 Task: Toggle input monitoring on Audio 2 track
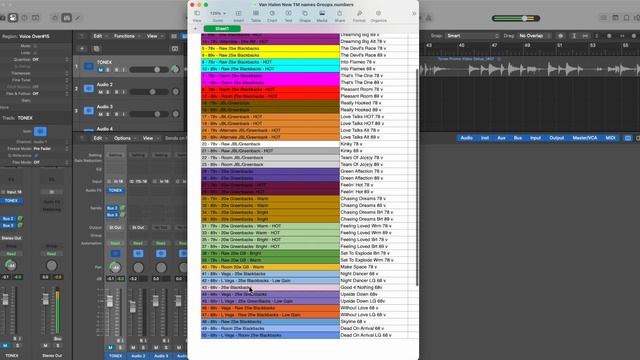tap(124, 92)
